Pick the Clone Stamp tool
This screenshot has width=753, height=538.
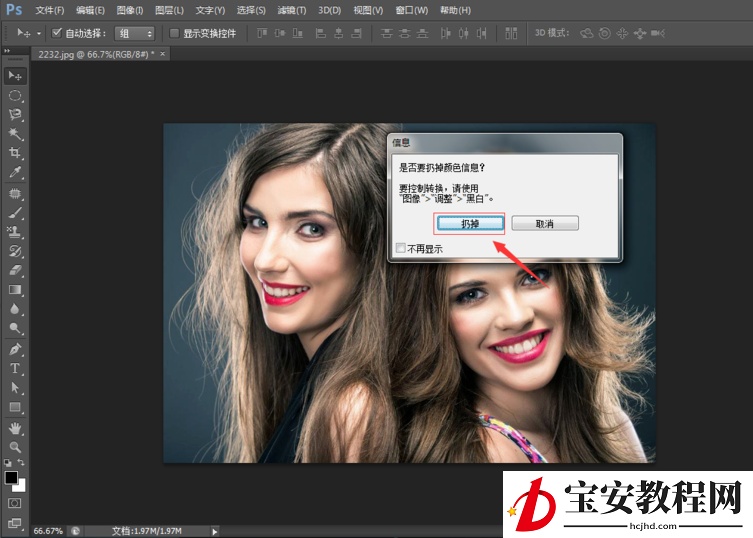click(15, 232)
